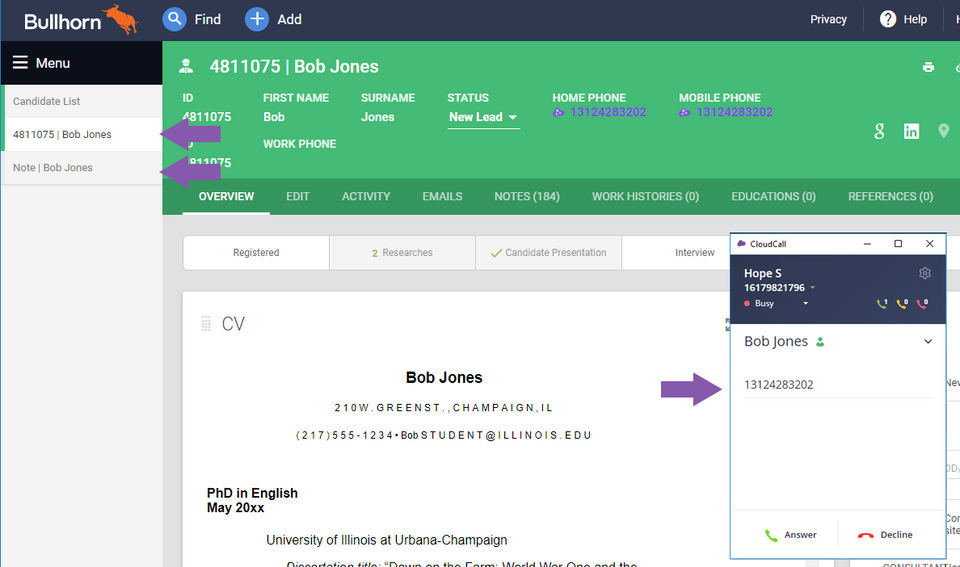960x567 pixels.
Task: Click the Bob Jones CV name heading
Action: pos(444,377)
